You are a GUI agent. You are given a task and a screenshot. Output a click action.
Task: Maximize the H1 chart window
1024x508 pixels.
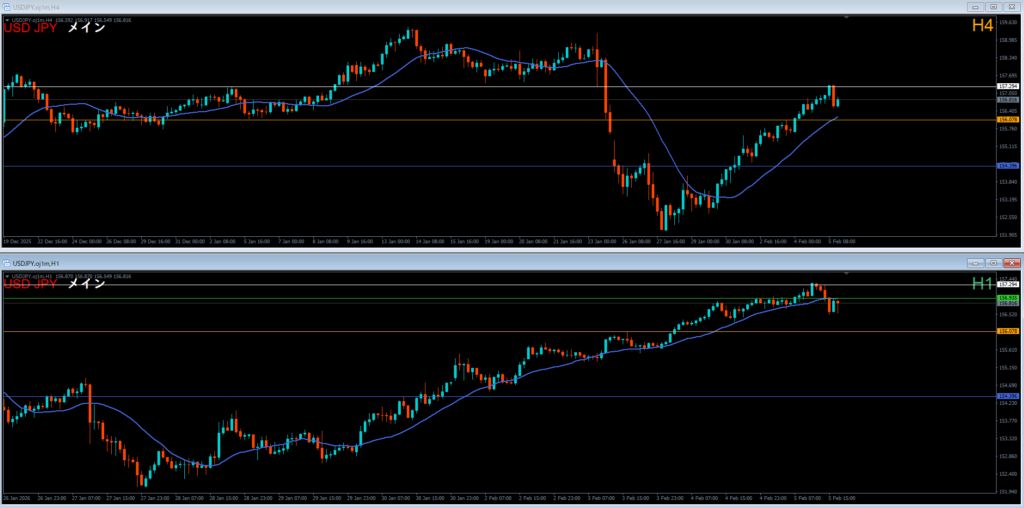(x=992, y=262)
